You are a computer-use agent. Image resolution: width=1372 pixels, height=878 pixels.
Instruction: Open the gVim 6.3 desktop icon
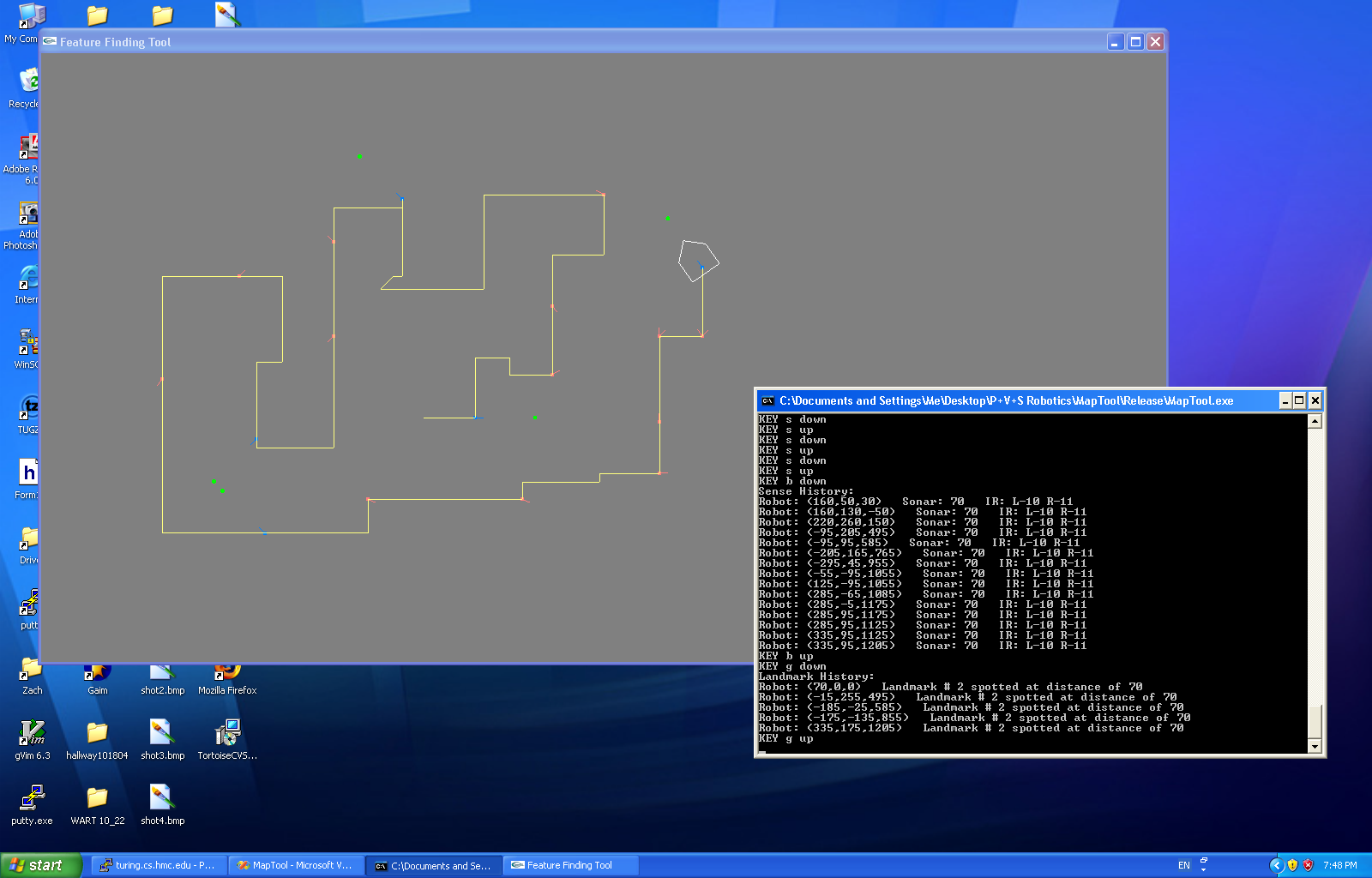[32, 733]
